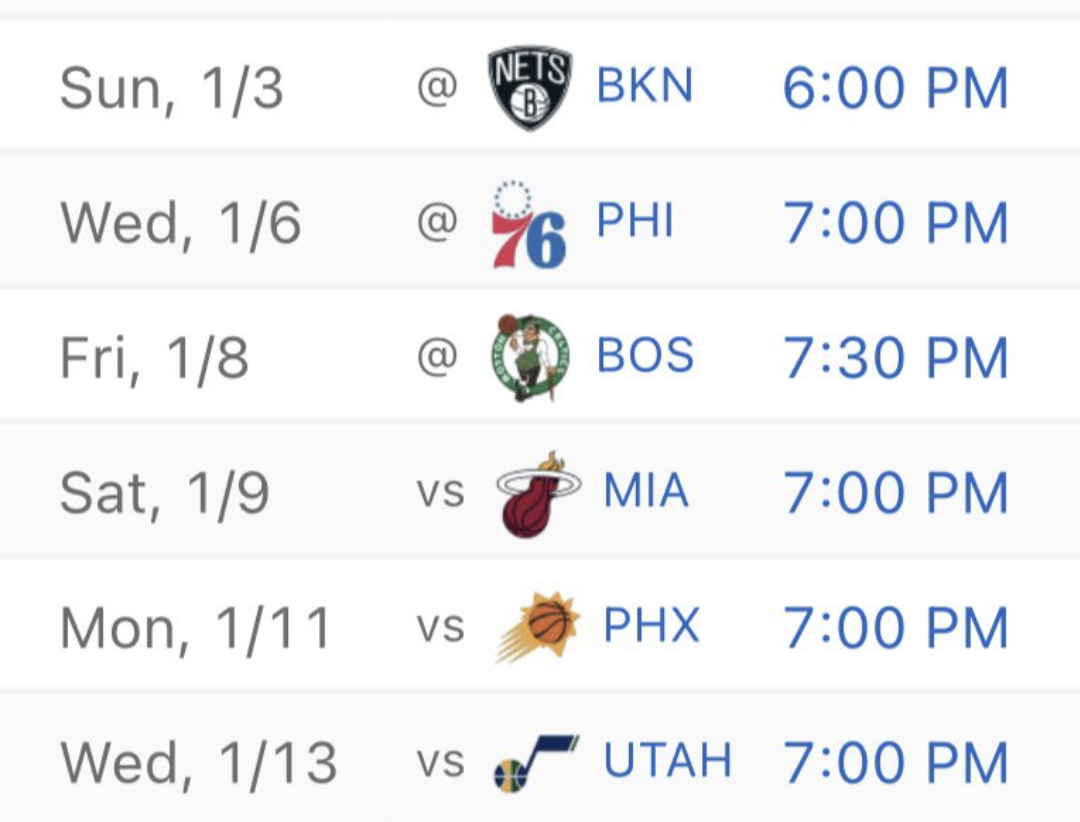Select the 7:30 PM game time

pos(895,358)
